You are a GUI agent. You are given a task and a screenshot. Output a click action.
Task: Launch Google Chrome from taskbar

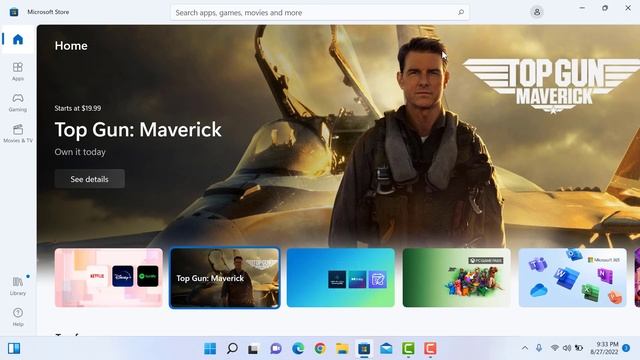pos(320,349)
